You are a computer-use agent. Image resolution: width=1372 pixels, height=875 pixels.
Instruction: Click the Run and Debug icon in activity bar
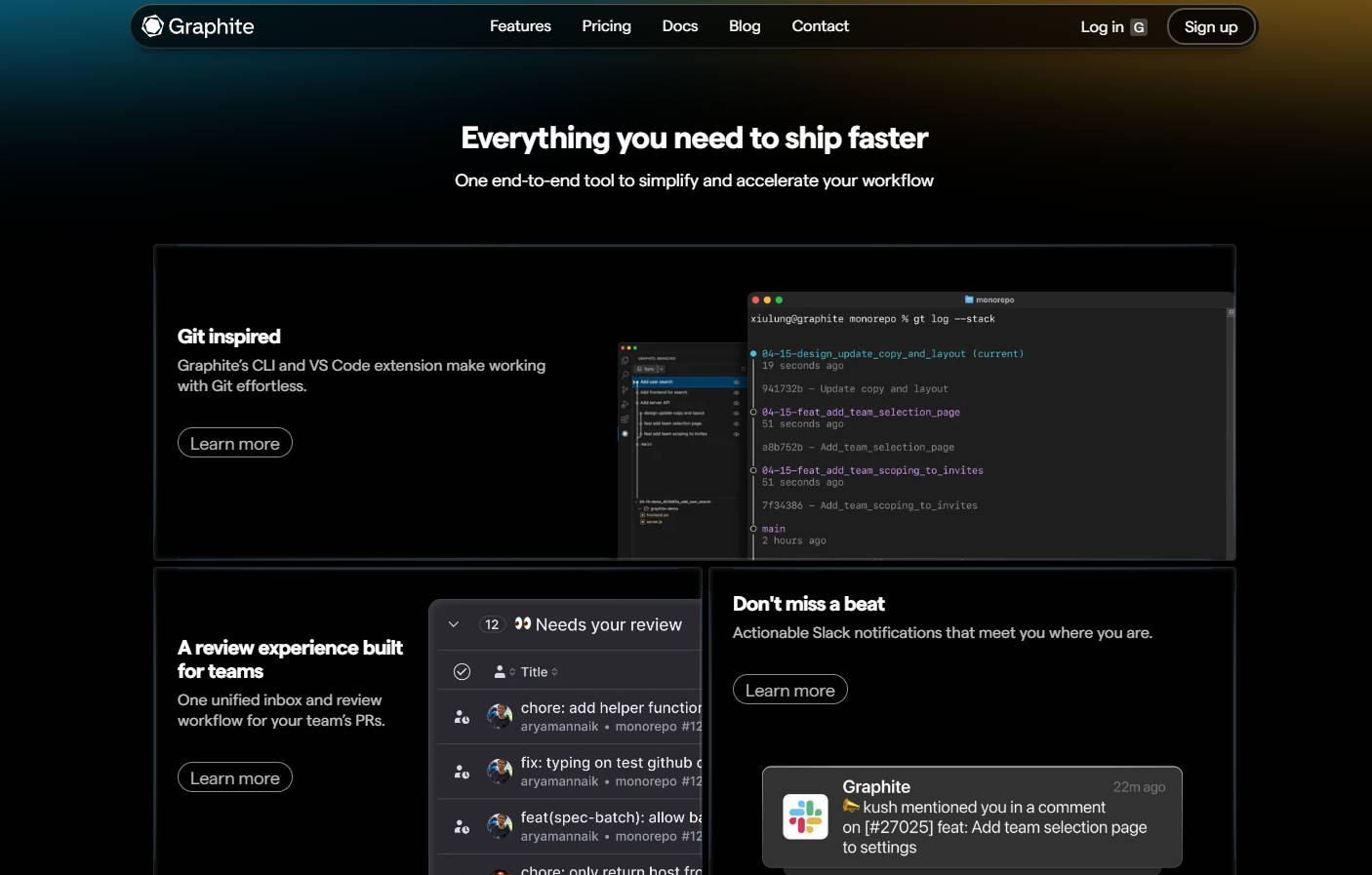tap(625, 403)
